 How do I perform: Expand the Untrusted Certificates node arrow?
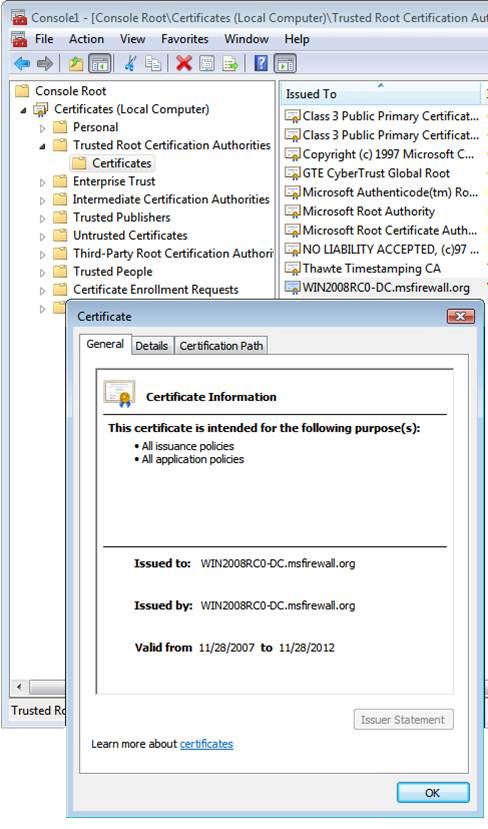click(43, 236)
